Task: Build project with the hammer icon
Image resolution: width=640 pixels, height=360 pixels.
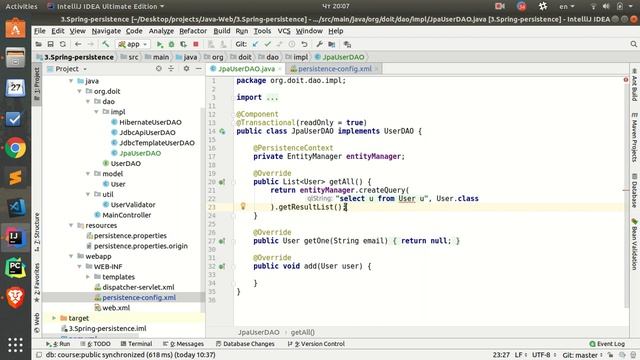Action: click(106, 44)
